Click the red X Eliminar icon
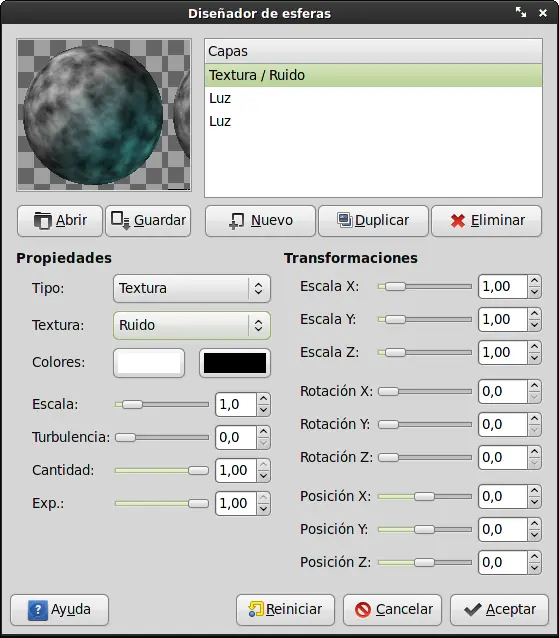The height and width of the screenshot is (638, 559). click(x=458, y=221)
